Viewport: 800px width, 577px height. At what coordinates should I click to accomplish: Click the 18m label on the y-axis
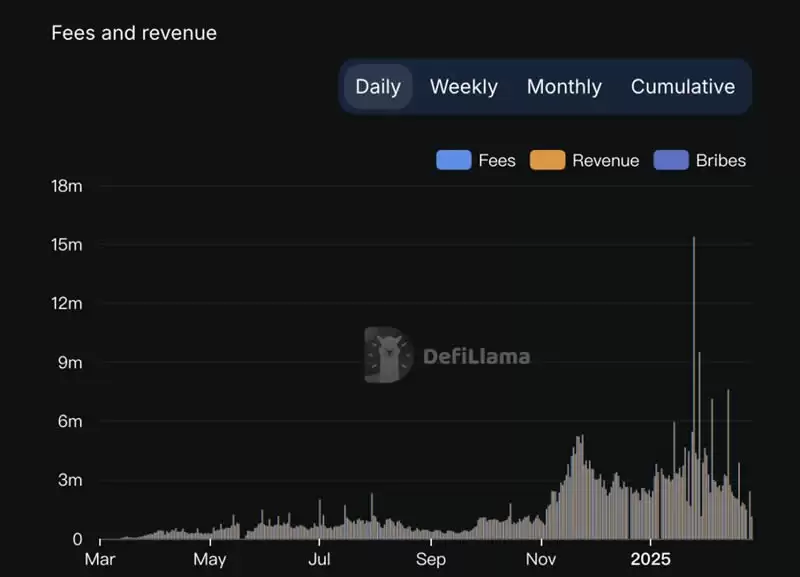[69, 186]
